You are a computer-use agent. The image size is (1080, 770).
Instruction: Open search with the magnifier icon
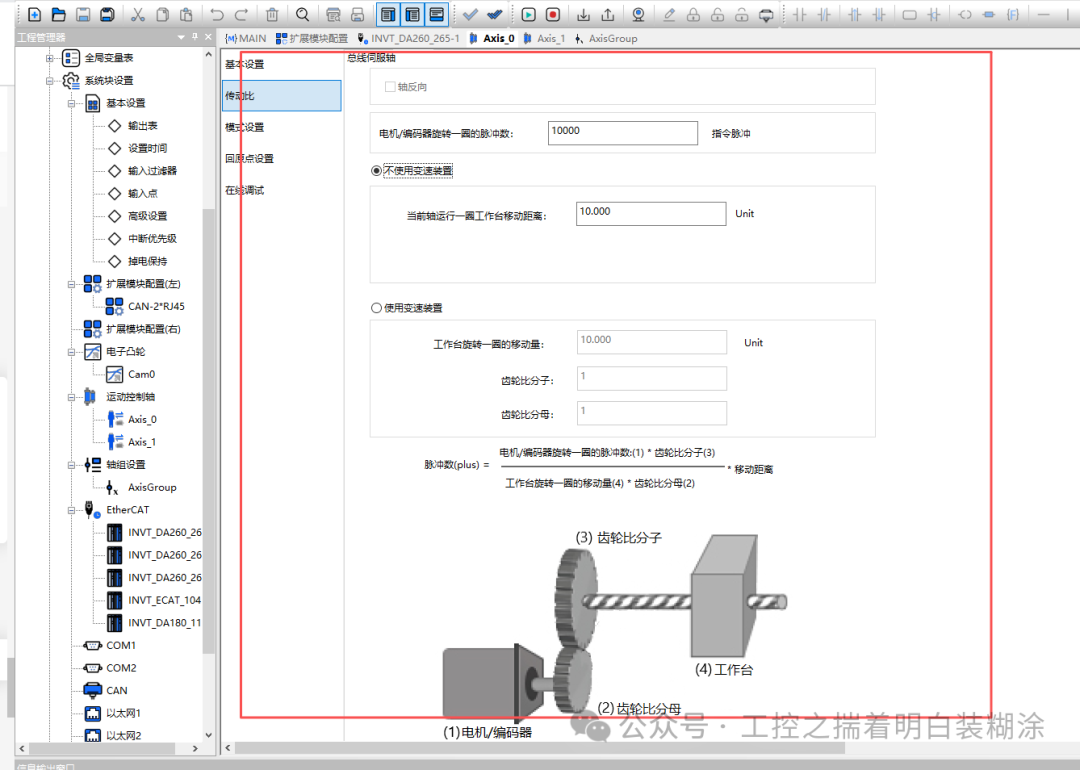(x=302, y=14)
